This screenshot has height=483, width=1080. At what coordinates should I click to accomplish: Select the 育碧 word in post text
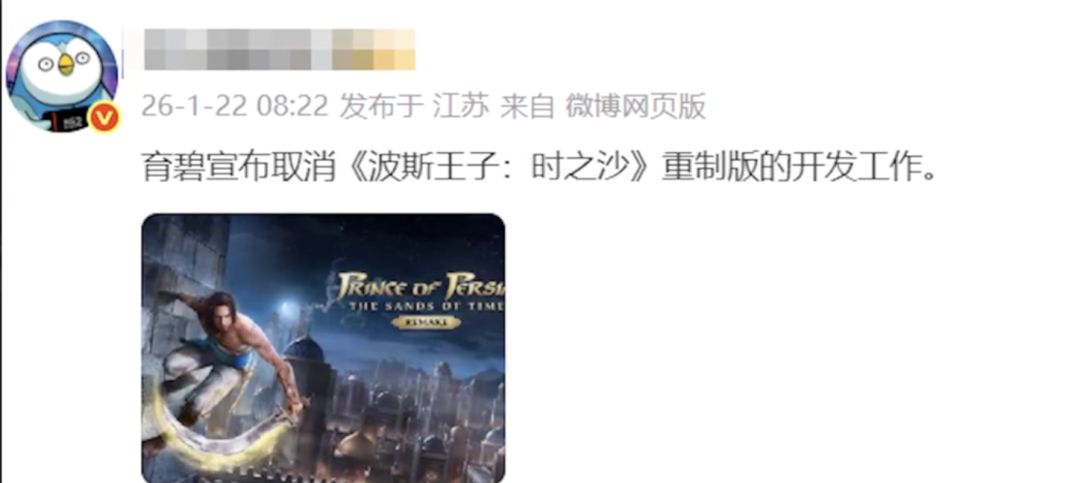[x=174, y=168]
